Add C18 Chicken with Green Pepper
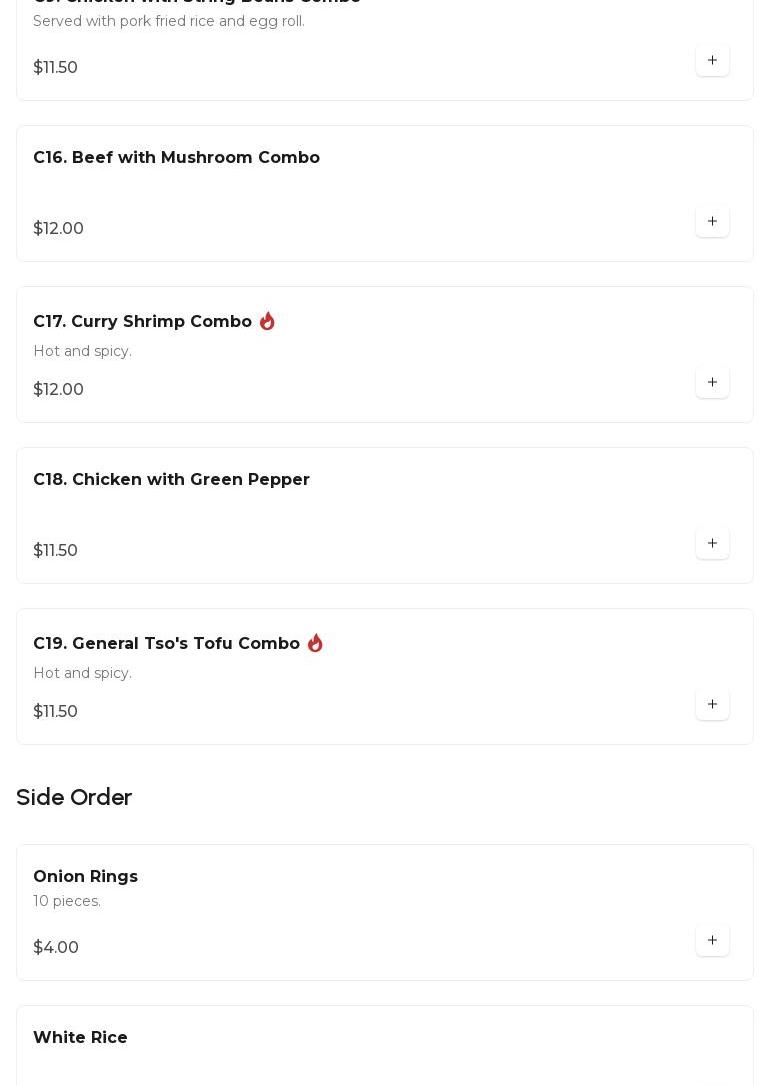This screenshot has width=770, height=1085. point(712,543)
